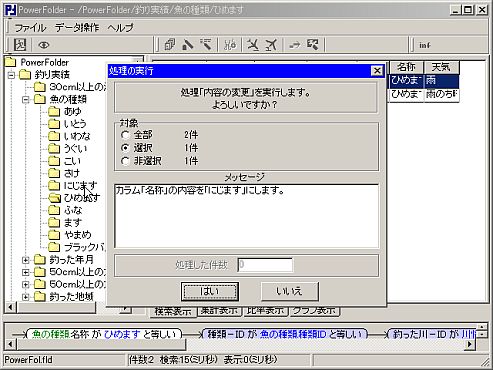
Task: Click the PowerFolder root folder icon
Action: [10, 62]
